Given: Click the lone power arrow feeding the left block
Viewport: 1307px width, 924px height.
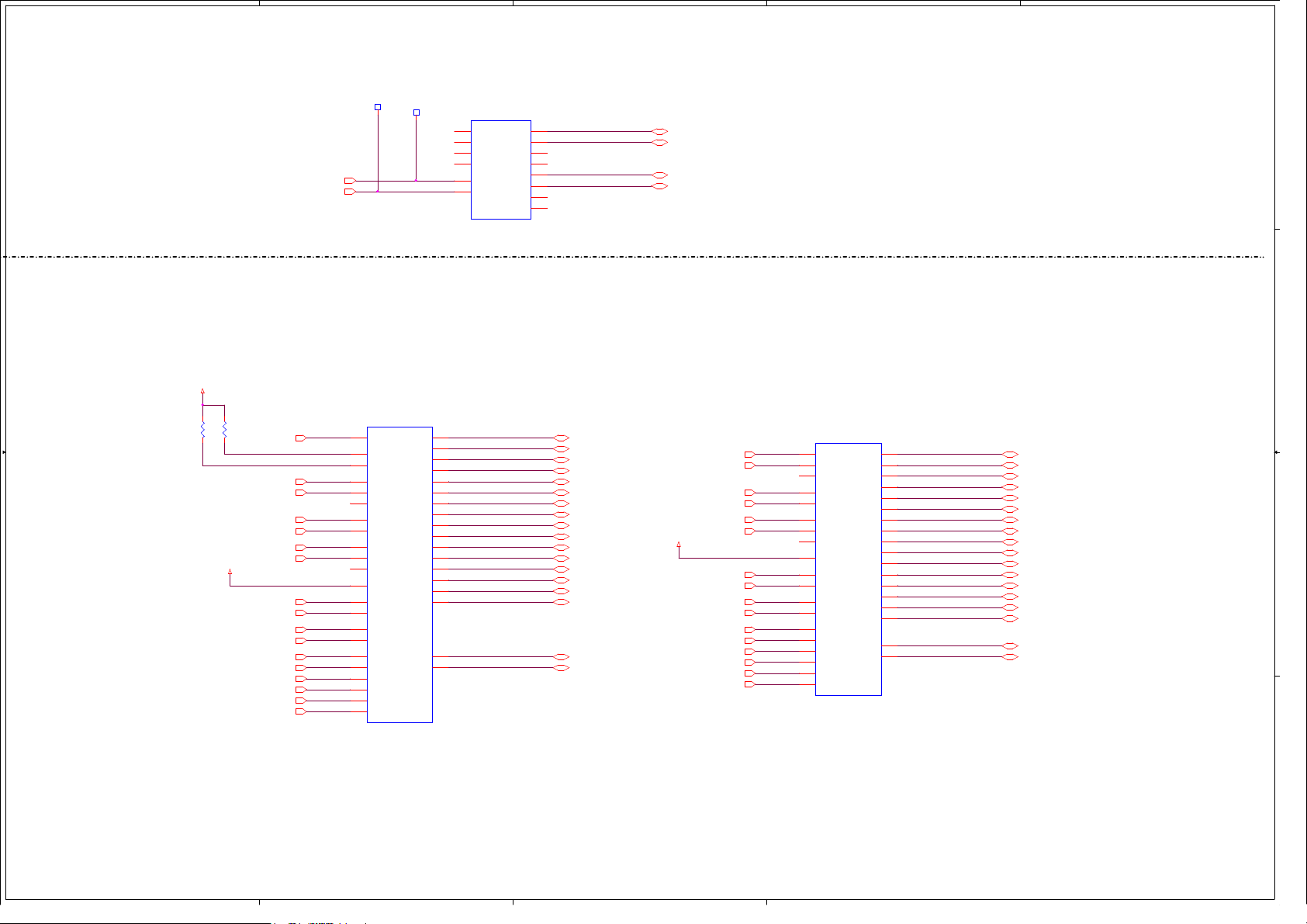Looking at the screenshot, I should [x=230, y=572].
